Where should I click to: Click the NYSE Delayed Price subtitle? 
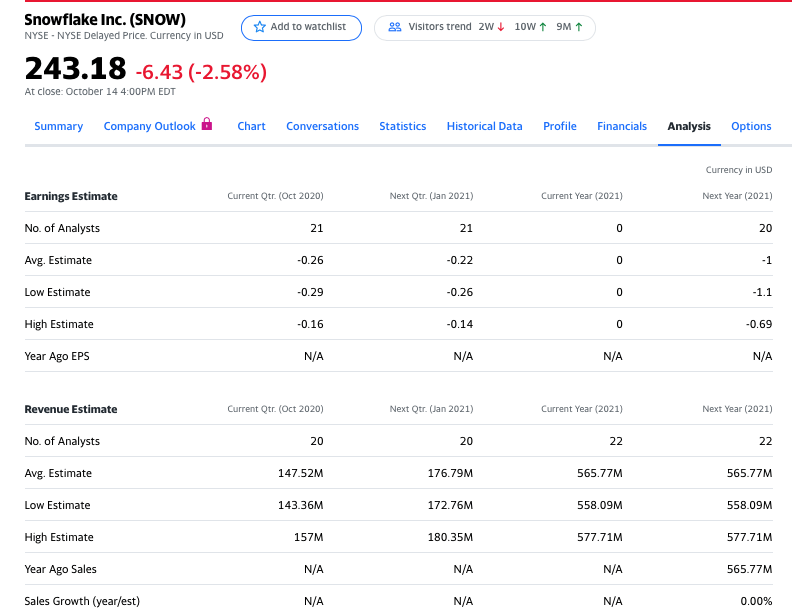click(124, 36)
